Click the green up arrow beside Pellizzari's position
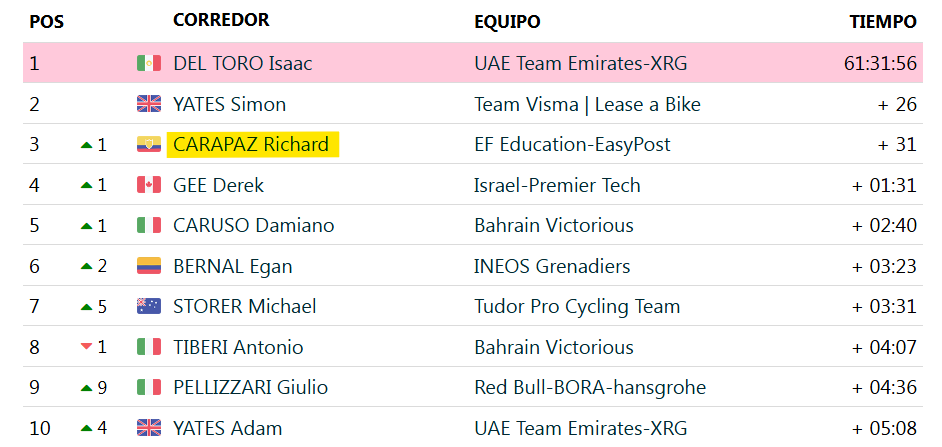Viewport: 942px width, 447px height. tap(87, 388)
